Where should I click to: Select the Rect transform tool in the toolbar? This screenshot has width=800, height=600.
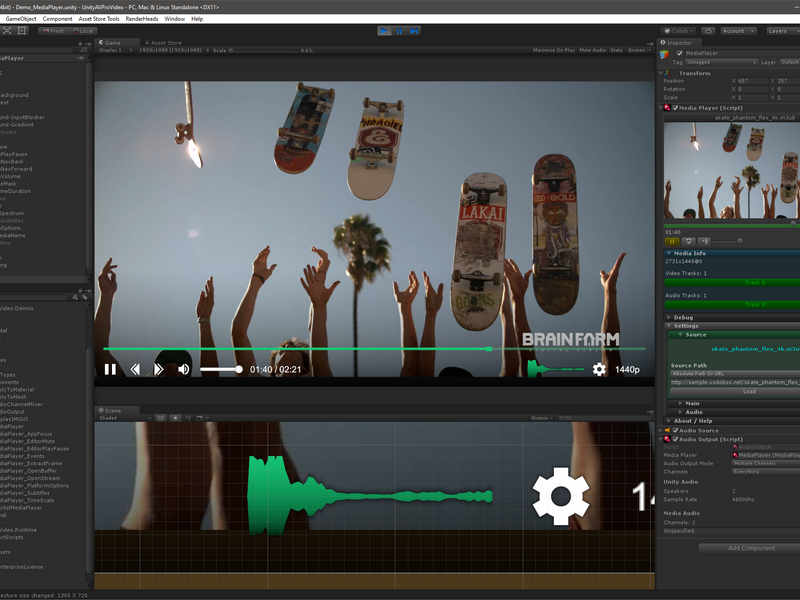click(22, 31)
